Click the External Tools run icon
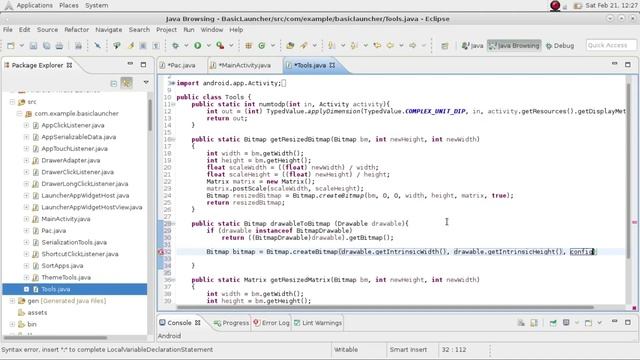This screenshot has width=640, height=360. pyautogui.click(x=220, y=46)
